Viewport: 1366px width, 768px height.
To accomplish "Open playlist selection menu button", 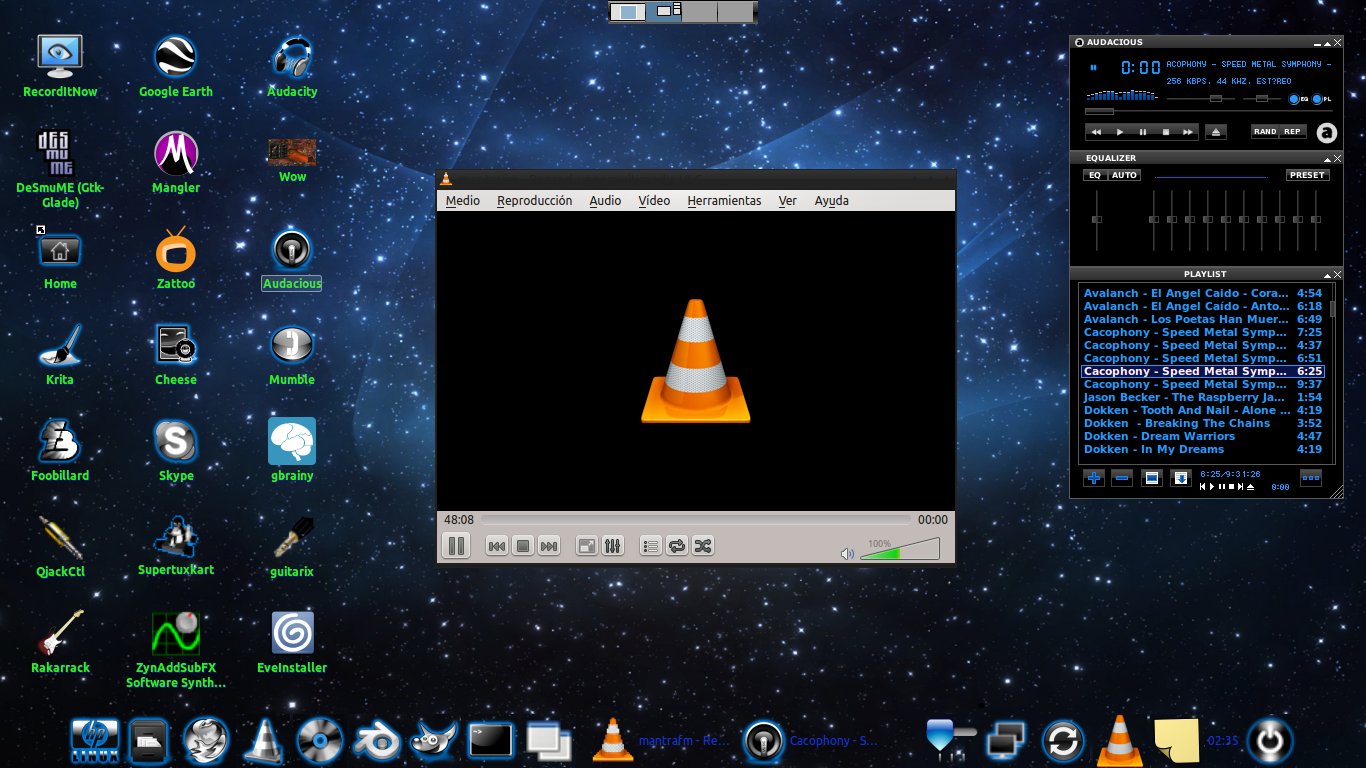I will (x=1151, y=478).
